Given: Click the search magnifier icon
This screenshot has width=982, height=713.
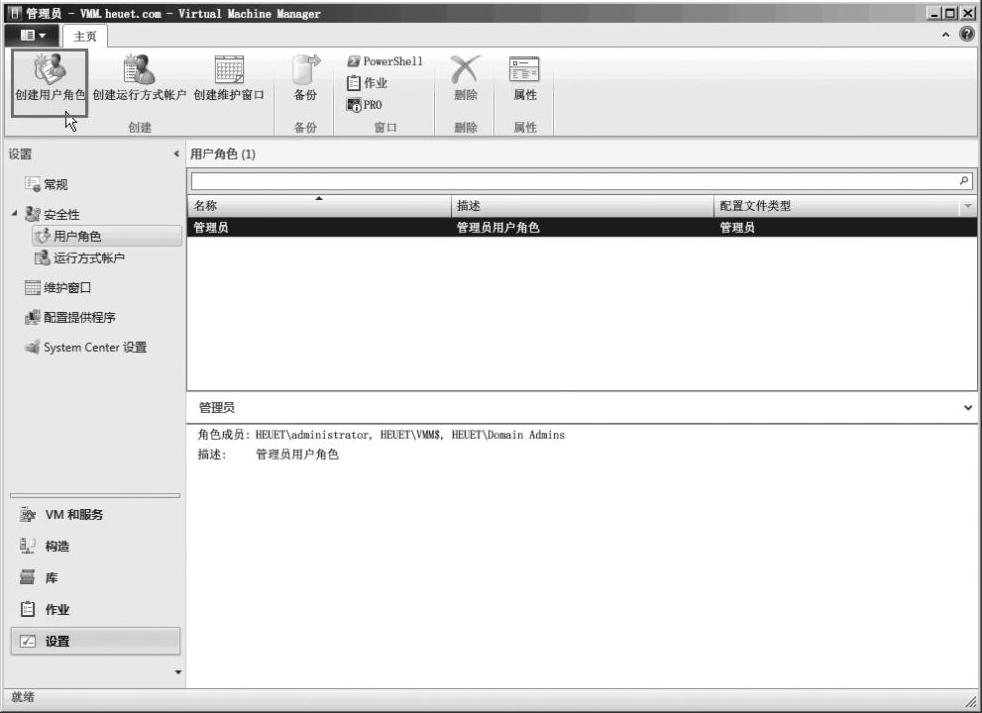Looking at the screenshot, I should (964, 181).
